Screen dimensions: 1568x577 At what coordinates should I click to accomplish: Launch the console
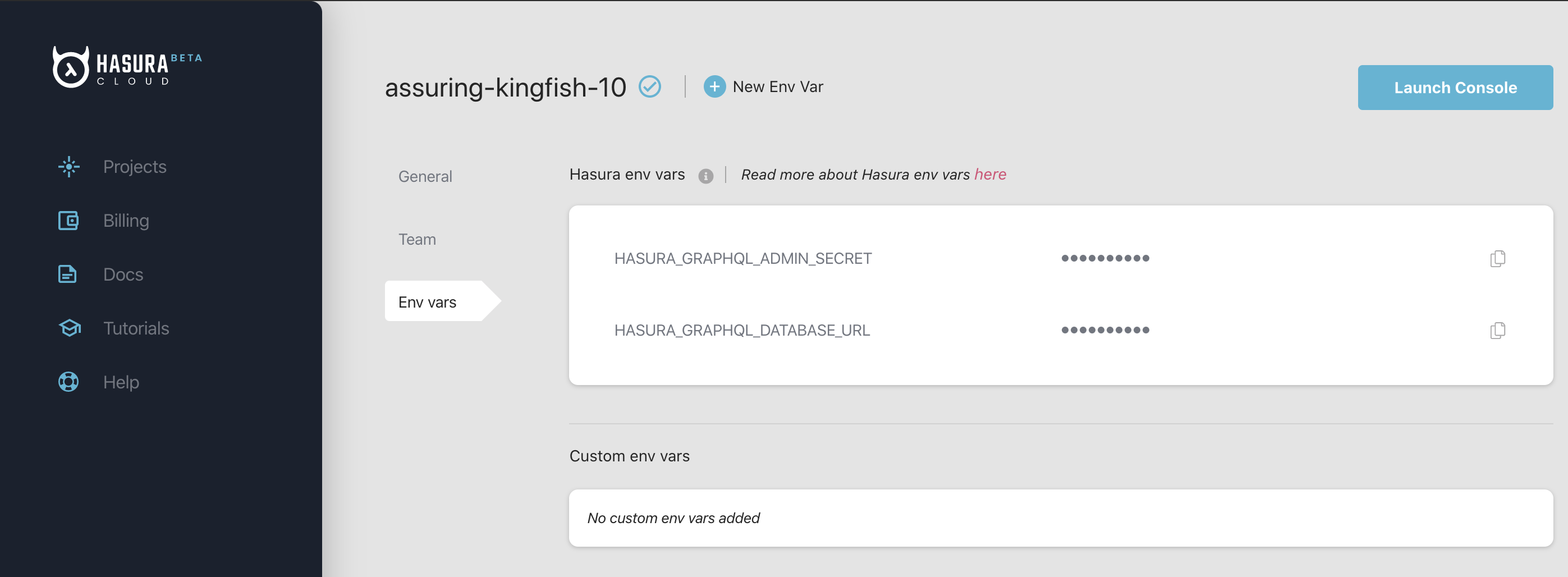pyautogui.click(x=1455, y=88)
